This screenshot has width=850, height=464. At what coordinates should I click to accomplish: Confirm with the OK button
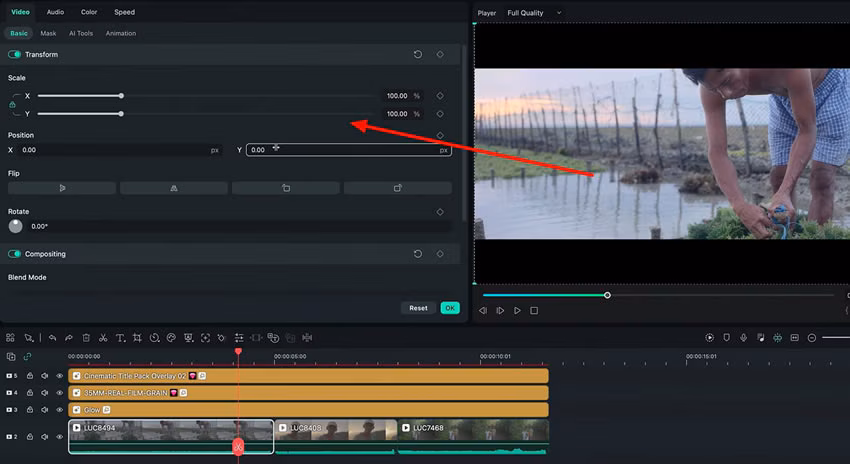(x=450, y=308)
